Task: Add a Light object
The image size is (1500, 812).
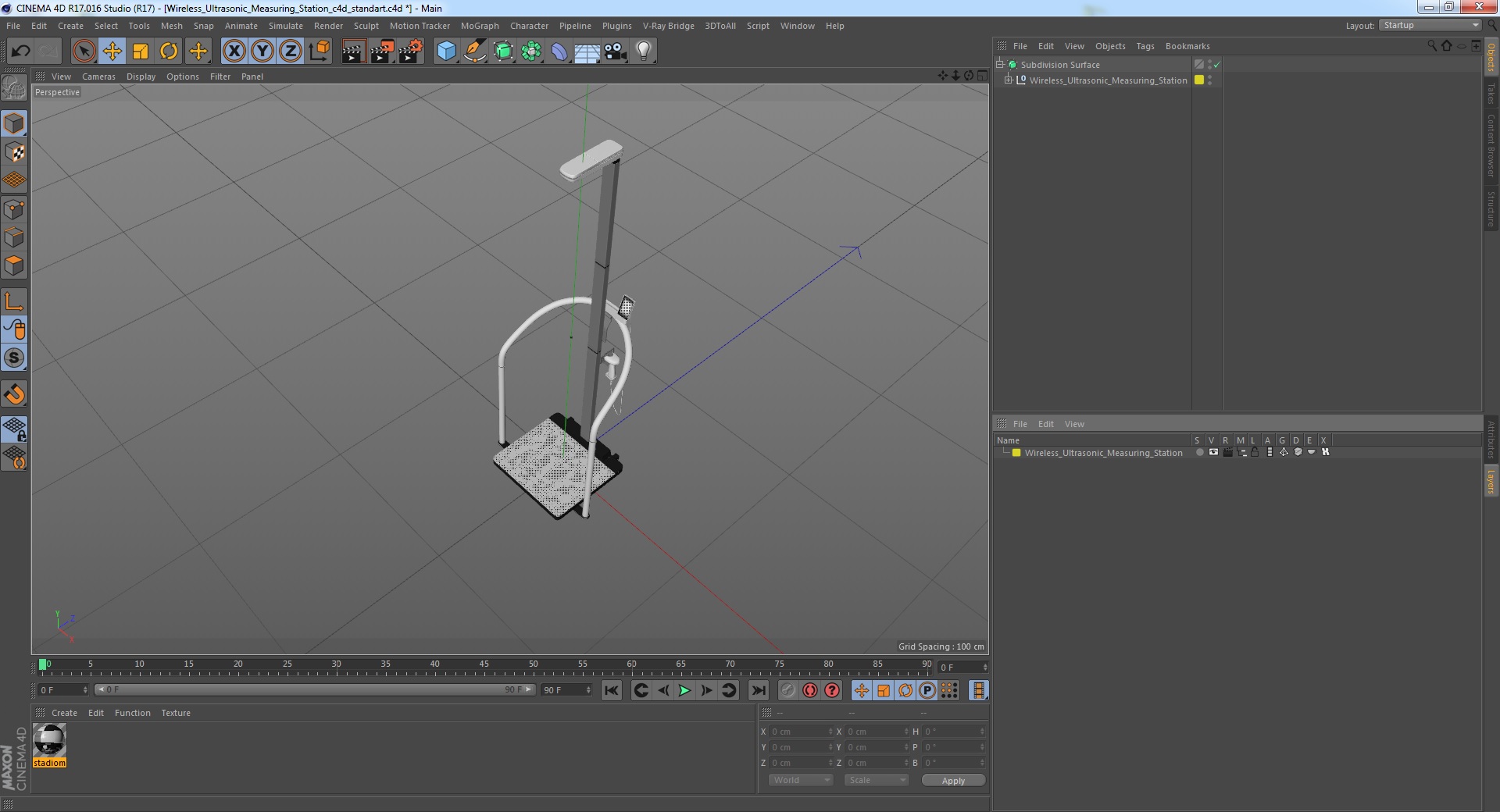Action: tap(643, 52)
